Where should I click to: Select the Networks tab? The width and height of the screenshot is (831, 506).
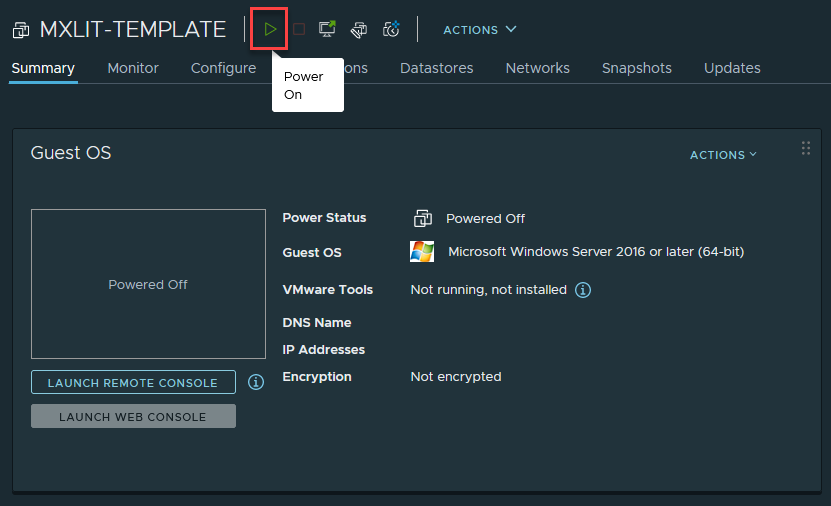pos(537,68)
